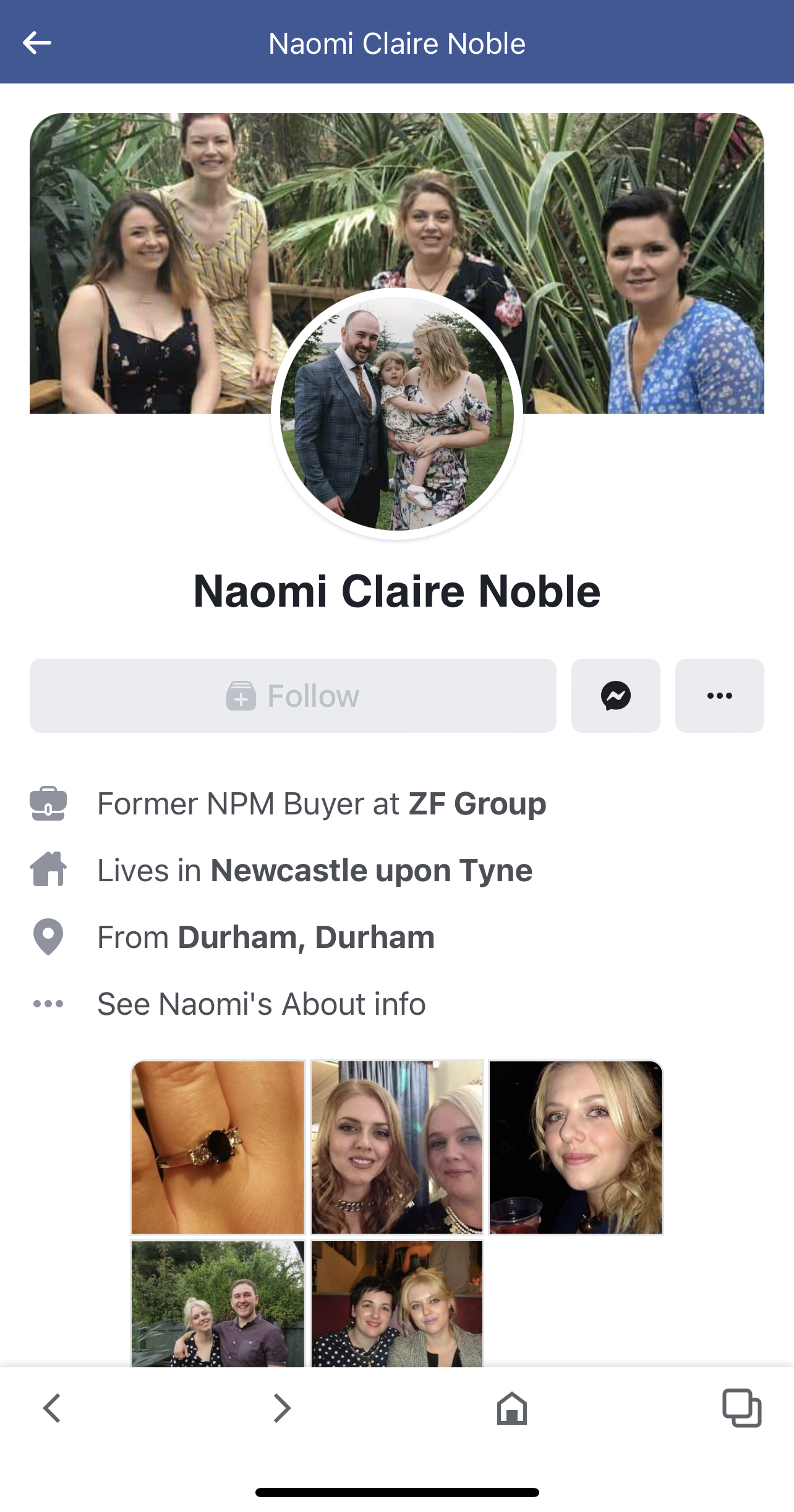Open the garden couple photo thumbnail

(218, 1304)
